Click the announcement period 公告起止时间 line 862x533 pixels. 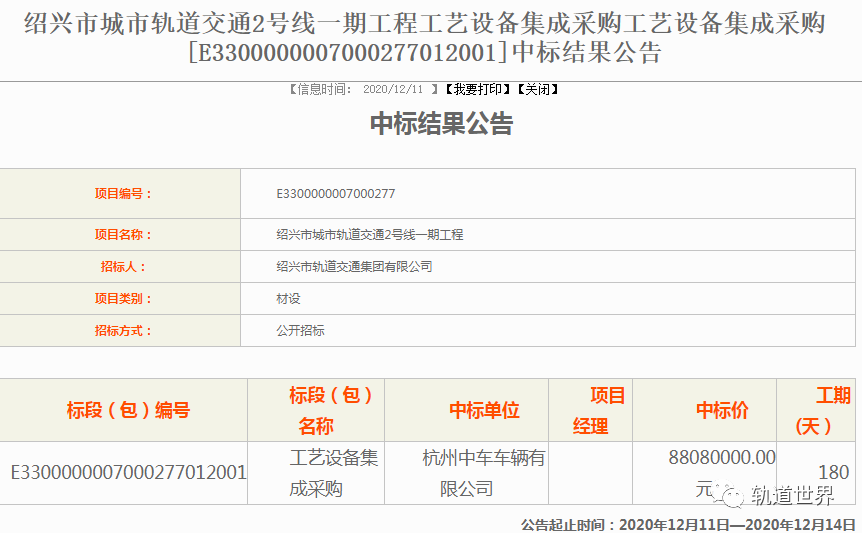click(688, 525)
